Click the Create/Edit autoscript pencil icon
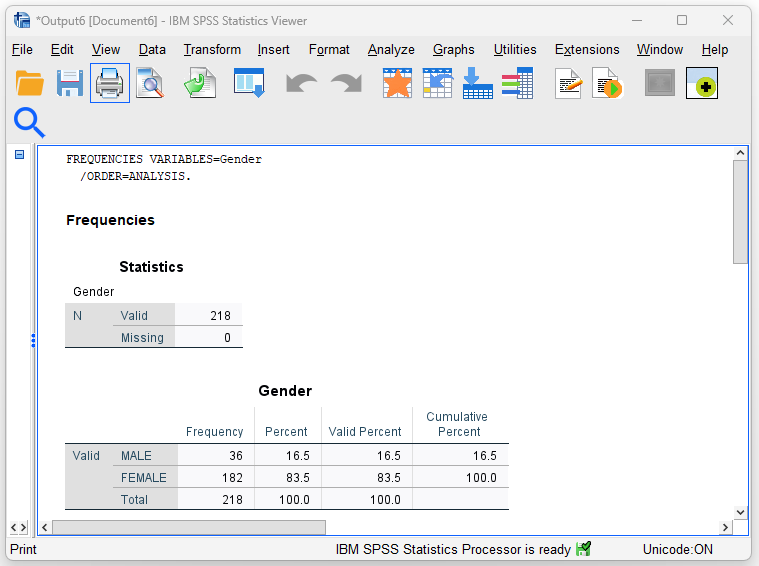Image resolution: width=759 pixels, height=566 pixels. point(568,83)
